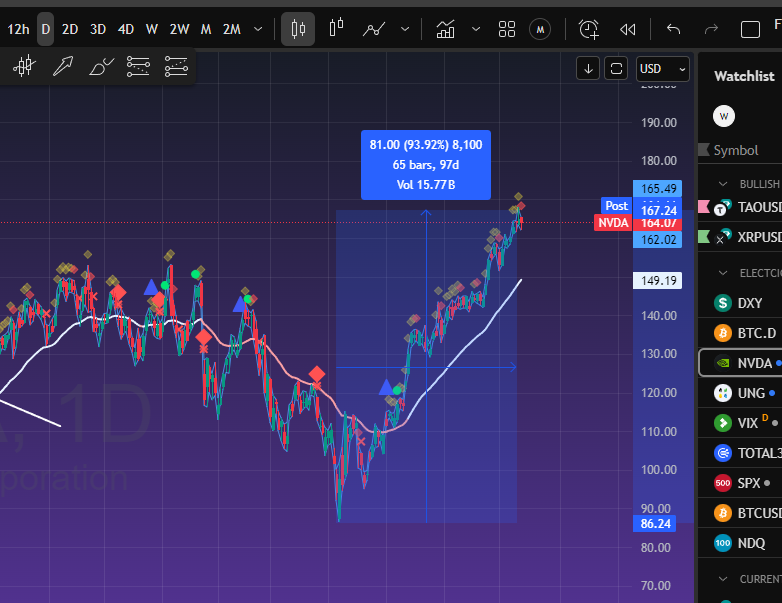782x603 pixels.
Task: Select the arrow drawing tool
Action: [63, 66]
